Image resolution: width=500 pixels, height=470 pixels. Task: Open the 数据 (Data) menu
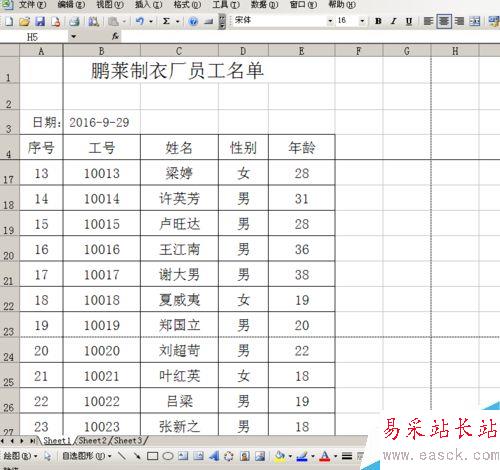264,5
